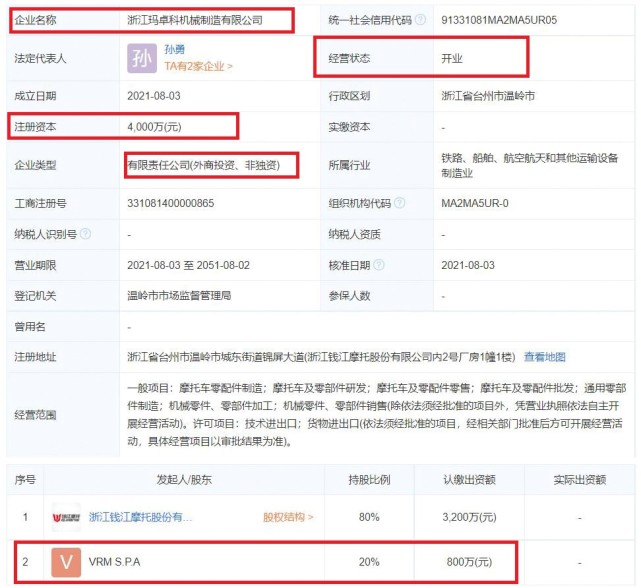
Task: Select organization code MA2MA5UR-0
Action: [475, 203]
